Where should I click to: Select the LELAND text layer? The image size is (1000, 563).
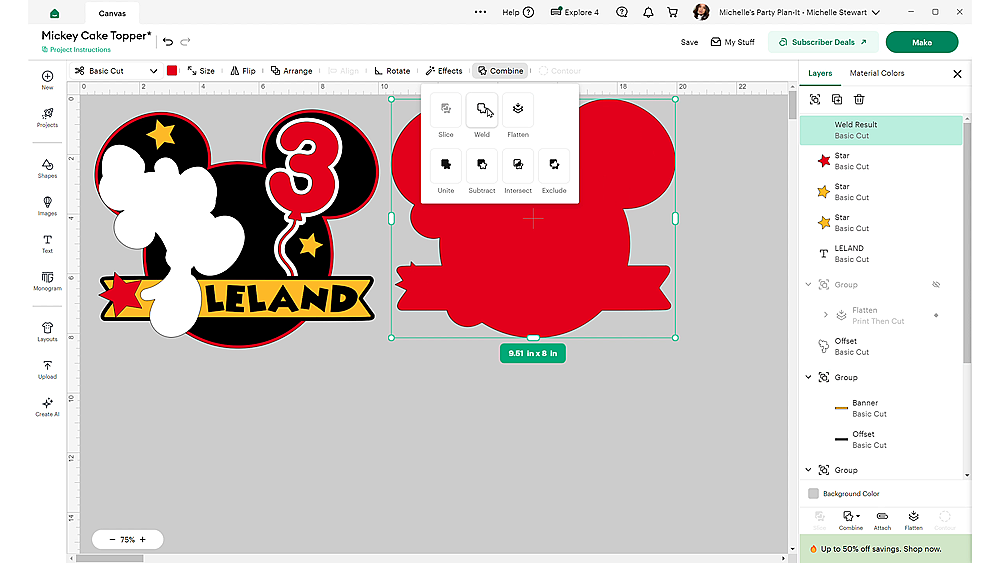(x=881, y=254)
